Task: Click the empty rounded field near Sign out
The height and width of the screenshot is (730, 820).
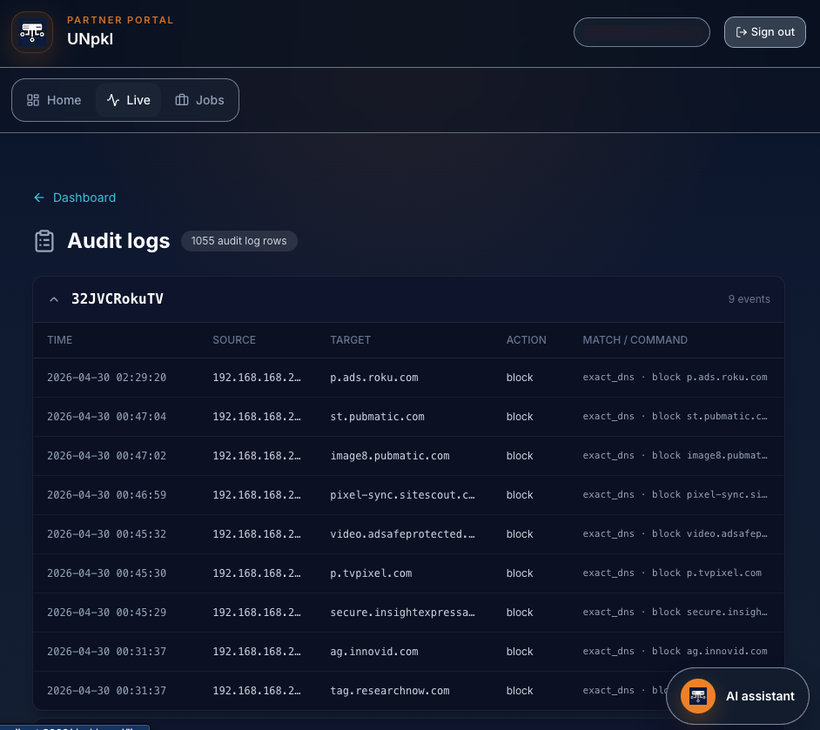Action: tap(642, 32)
